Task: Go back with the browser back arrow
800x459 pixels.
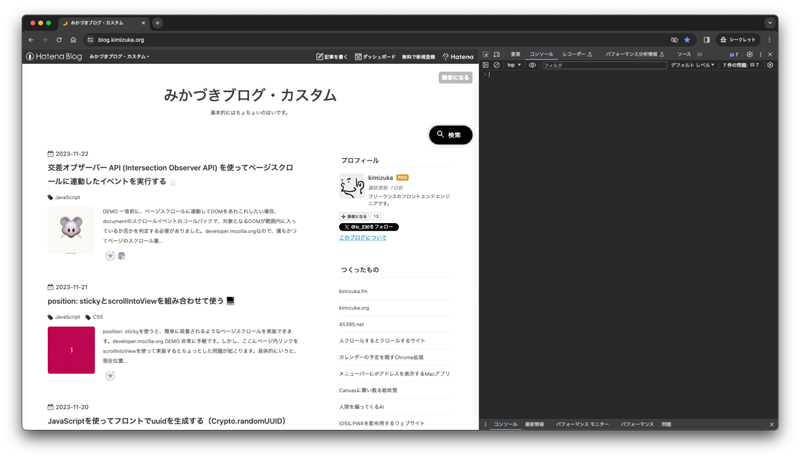Action: (31, 40)
